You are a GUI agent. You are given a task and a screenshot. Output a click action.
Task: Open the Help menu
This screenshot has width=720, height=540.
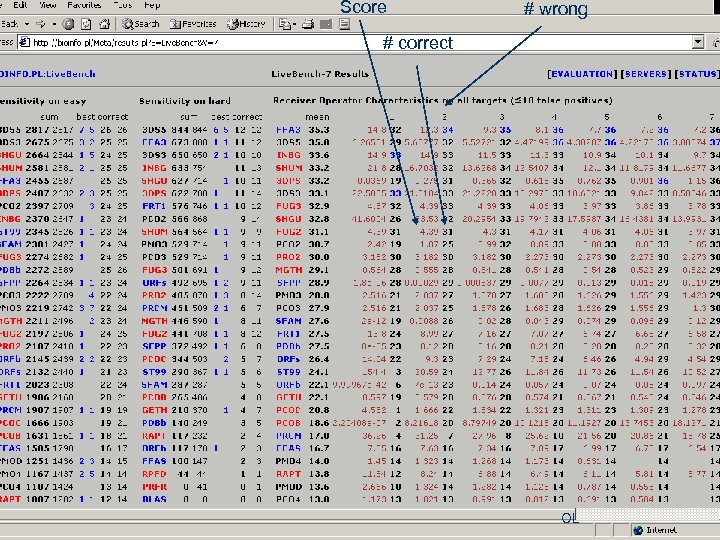pyautogui.click(x=152, y=5)
